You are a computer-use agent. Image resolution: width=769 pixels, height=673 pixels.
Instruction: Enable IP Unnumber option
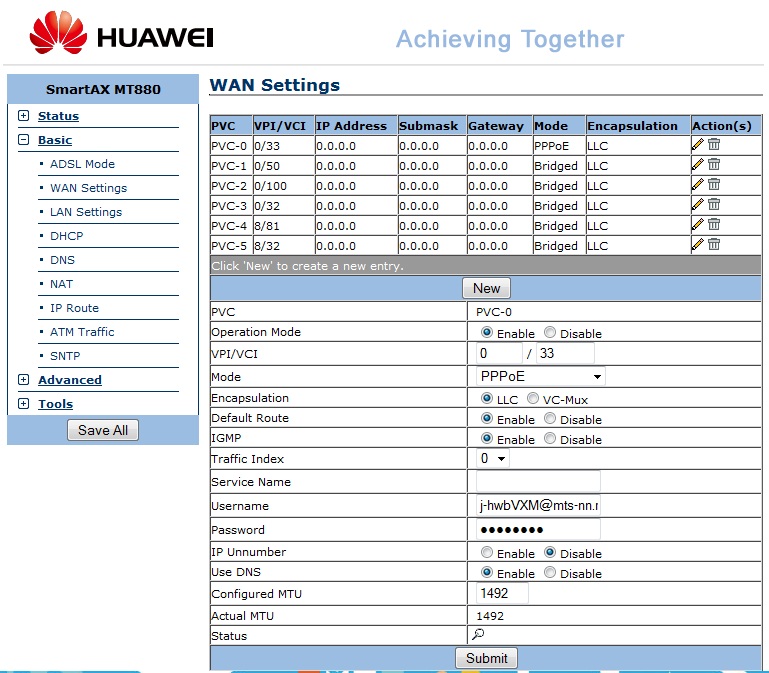point(487,553)
